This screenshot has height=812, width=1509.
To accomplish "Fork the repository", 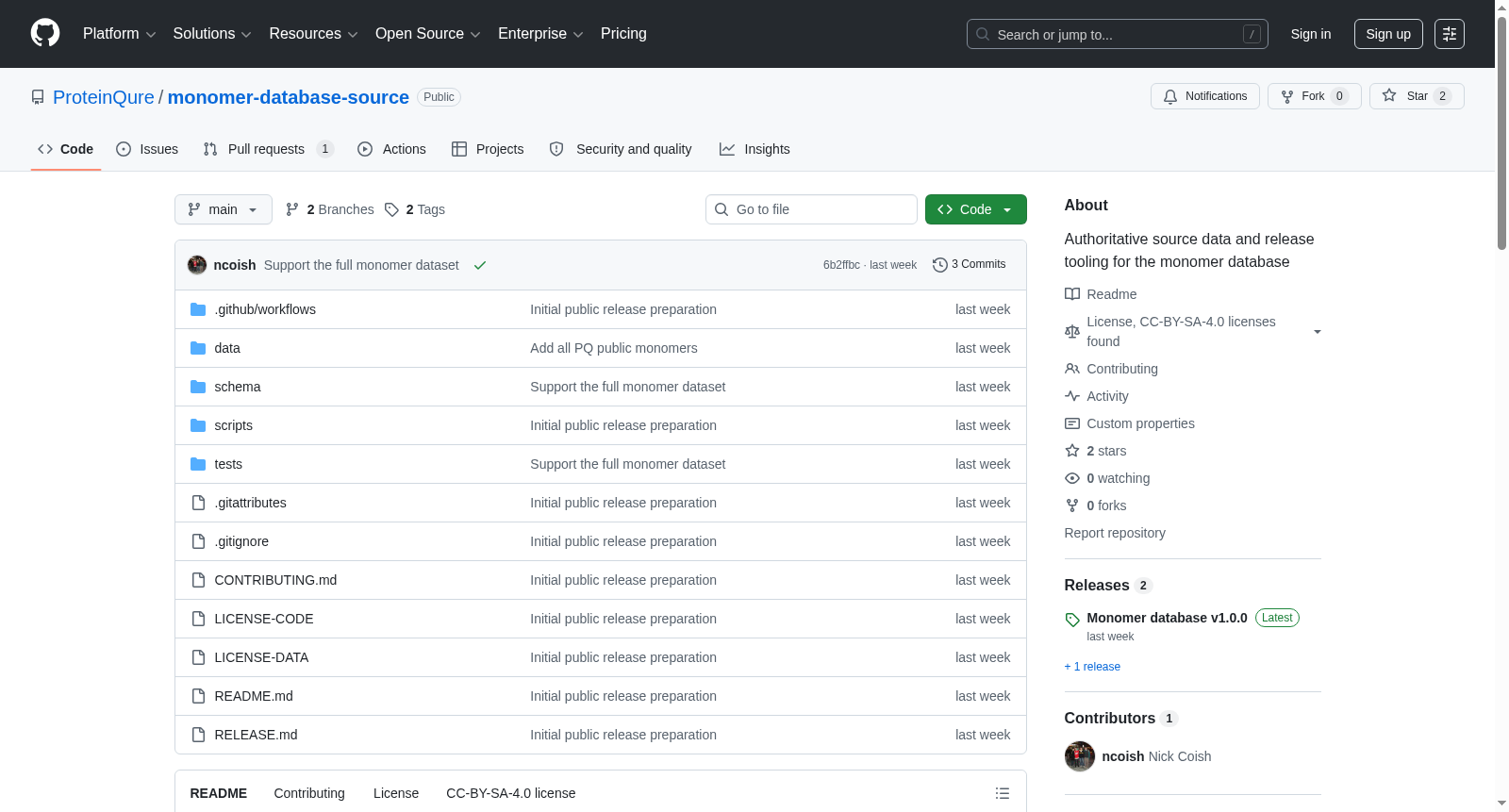I will click(1315, 96).
